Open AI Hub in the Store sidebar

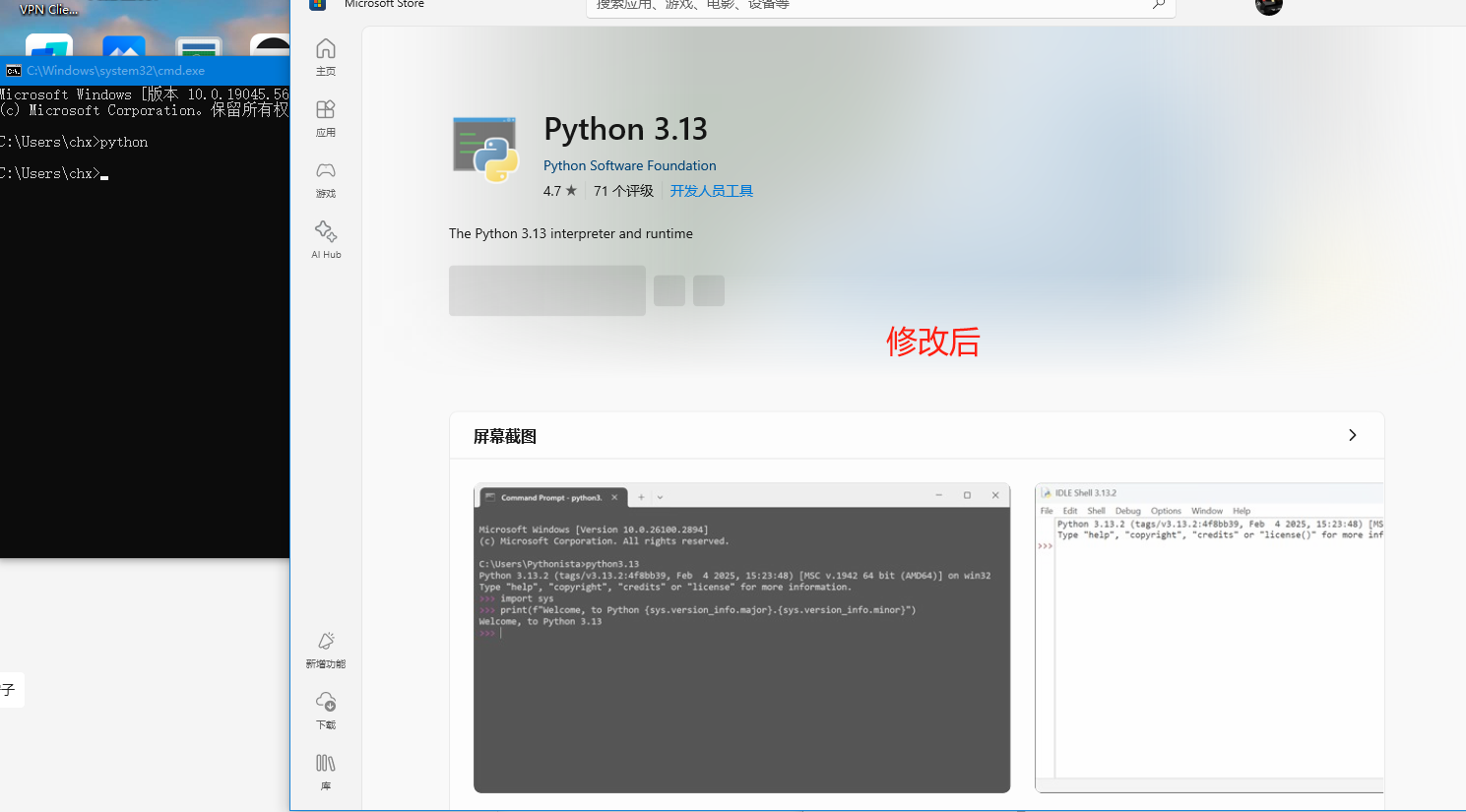[326, 240]
